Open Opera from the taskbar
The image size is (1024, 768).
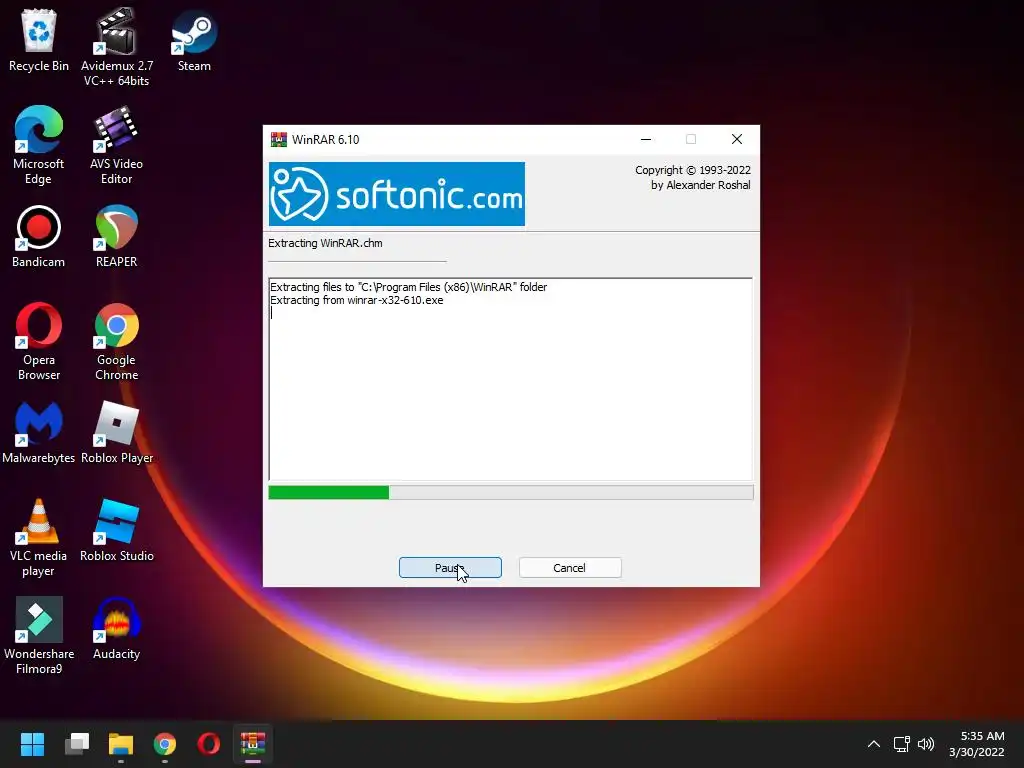208,744
